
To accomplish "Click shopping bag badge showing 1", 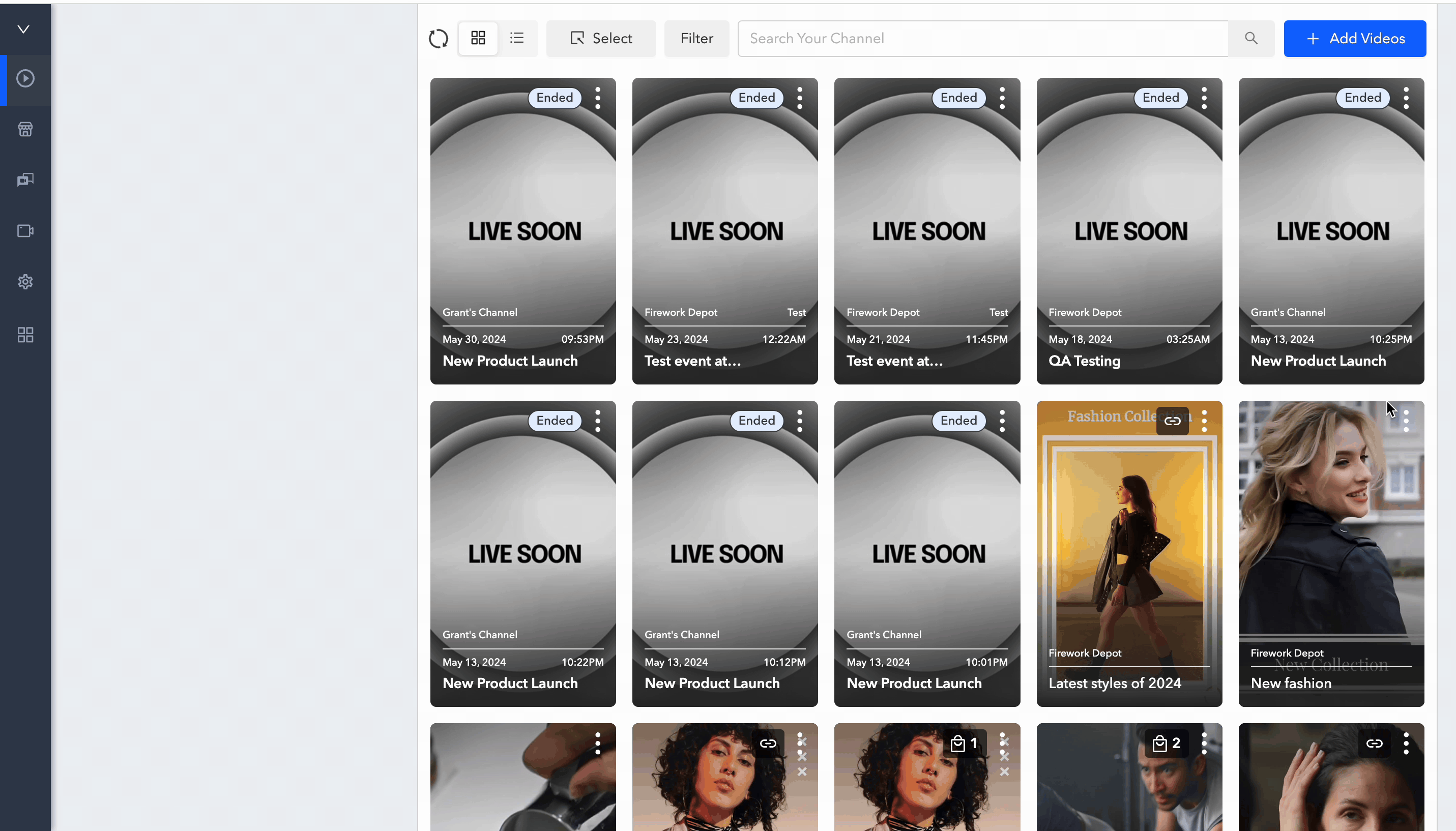I will [964, 744].
